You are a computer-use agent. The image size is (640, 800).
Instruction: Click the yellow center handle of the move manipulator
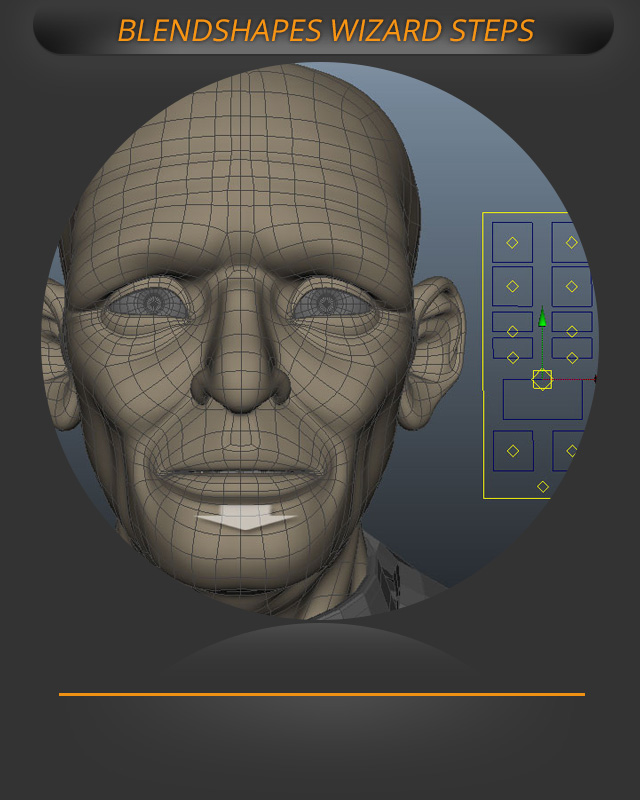point(542,380)
